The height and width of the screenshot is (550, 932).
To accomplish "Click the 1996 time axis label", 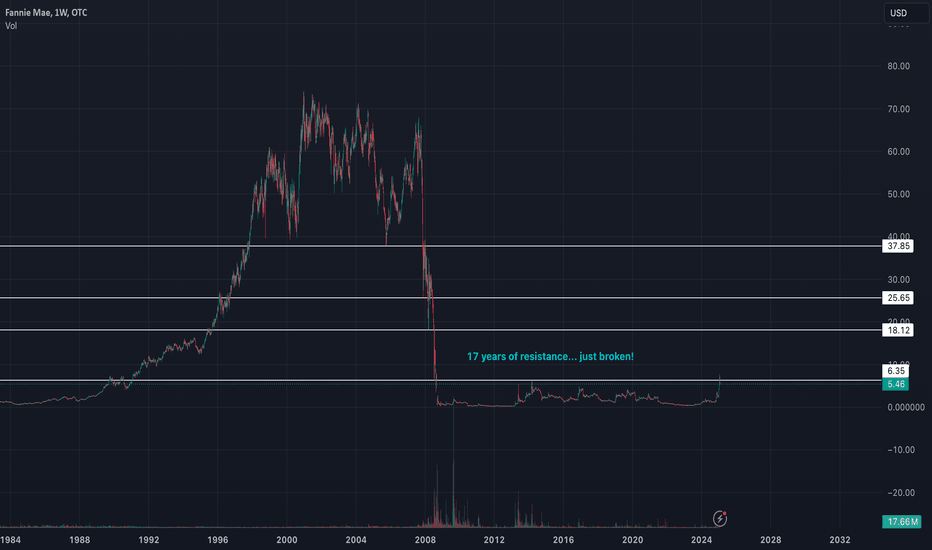I will pos(218,540).
